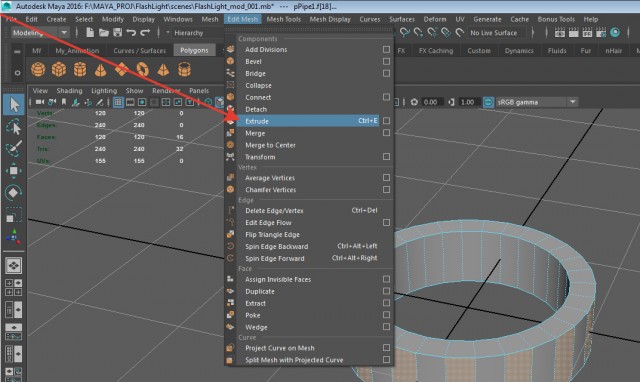Click the viewport select camera icon
Image resolution: width=640 pixels, height=382 pixels.
click(40, 102)
